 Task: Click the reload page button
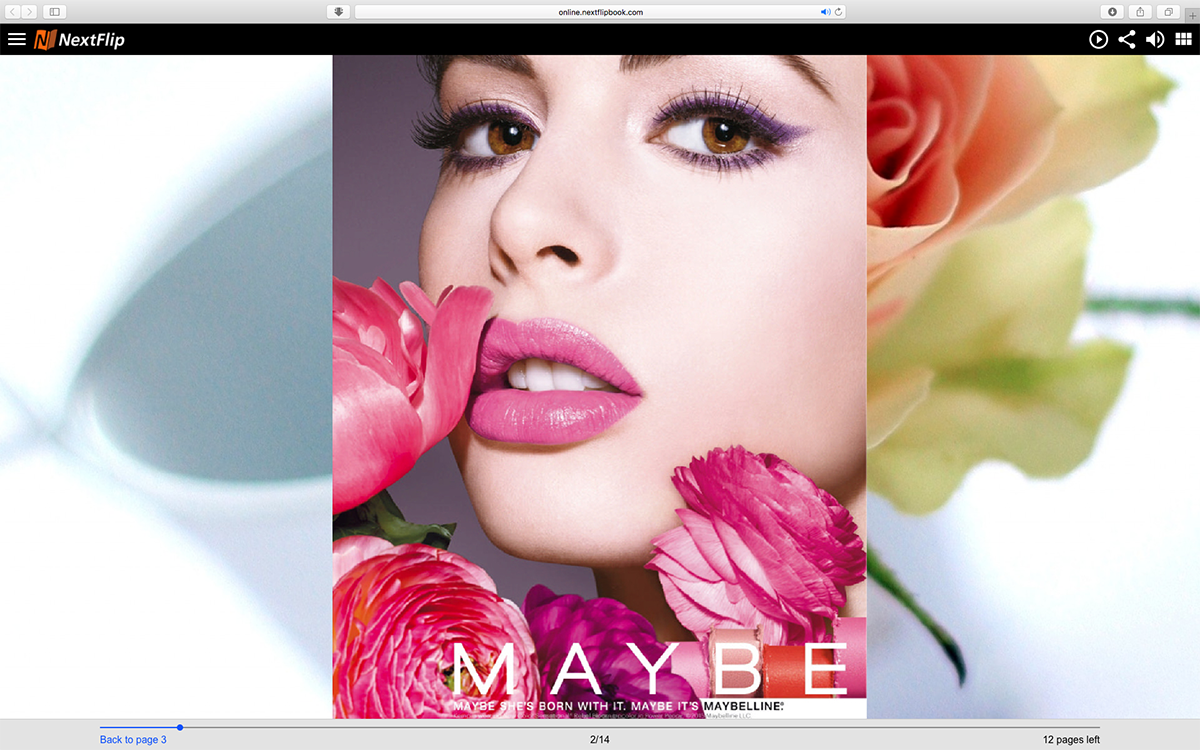[836, 12]
